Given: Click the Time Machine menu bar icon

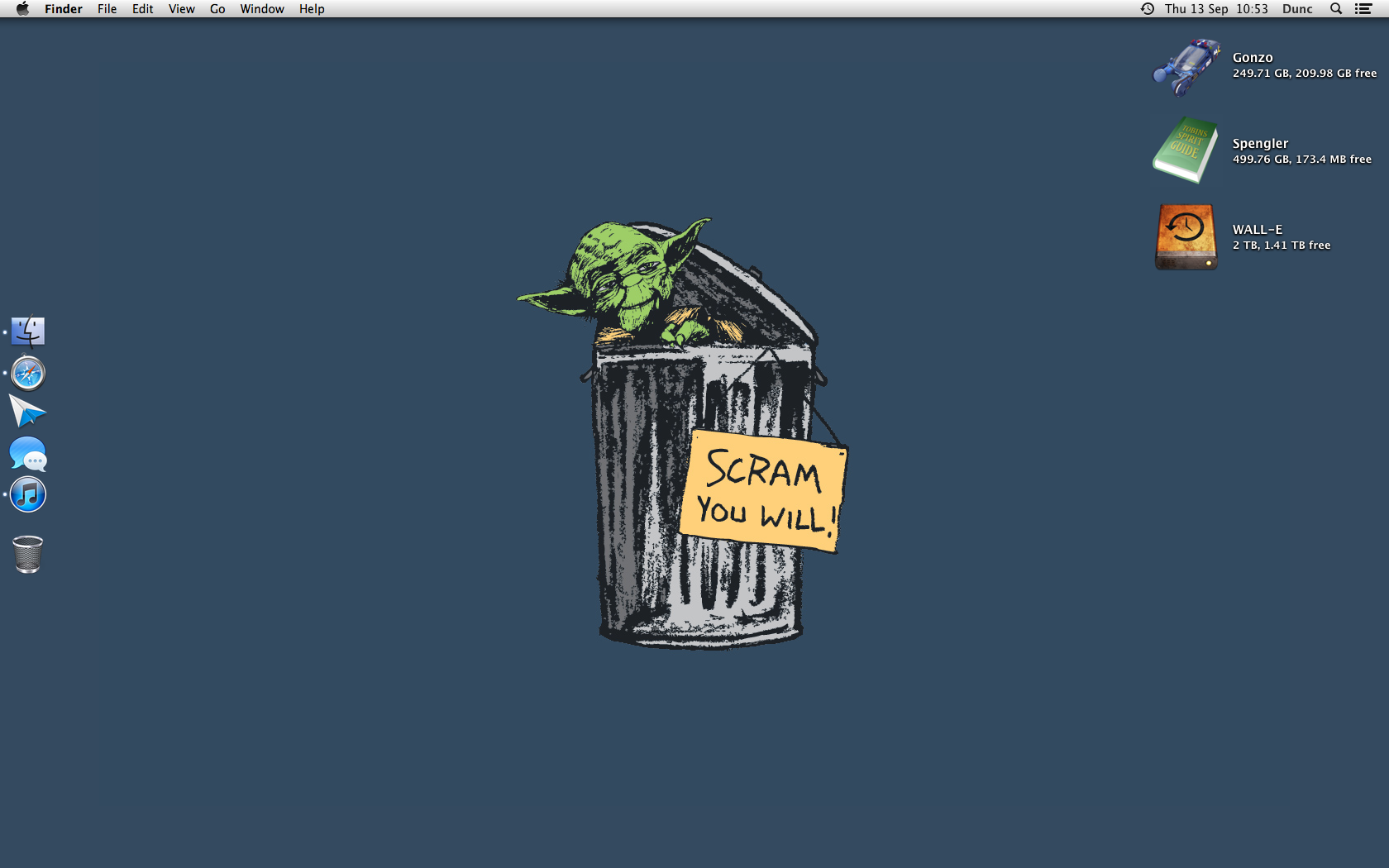Looking at the screenshot, I should (1148, 9).
